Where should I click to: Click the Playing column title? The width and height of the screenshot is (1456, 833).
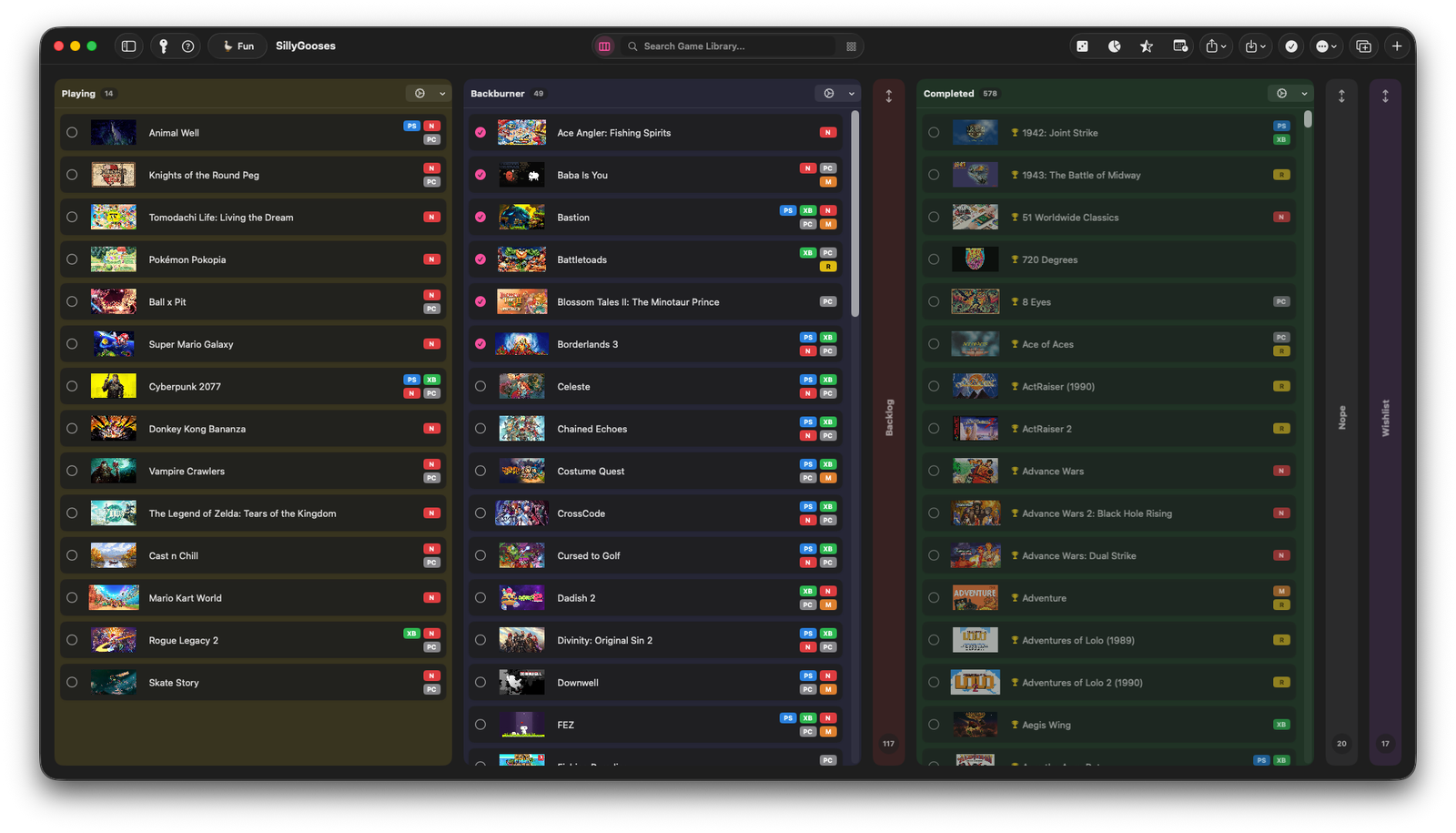(78, 94)
